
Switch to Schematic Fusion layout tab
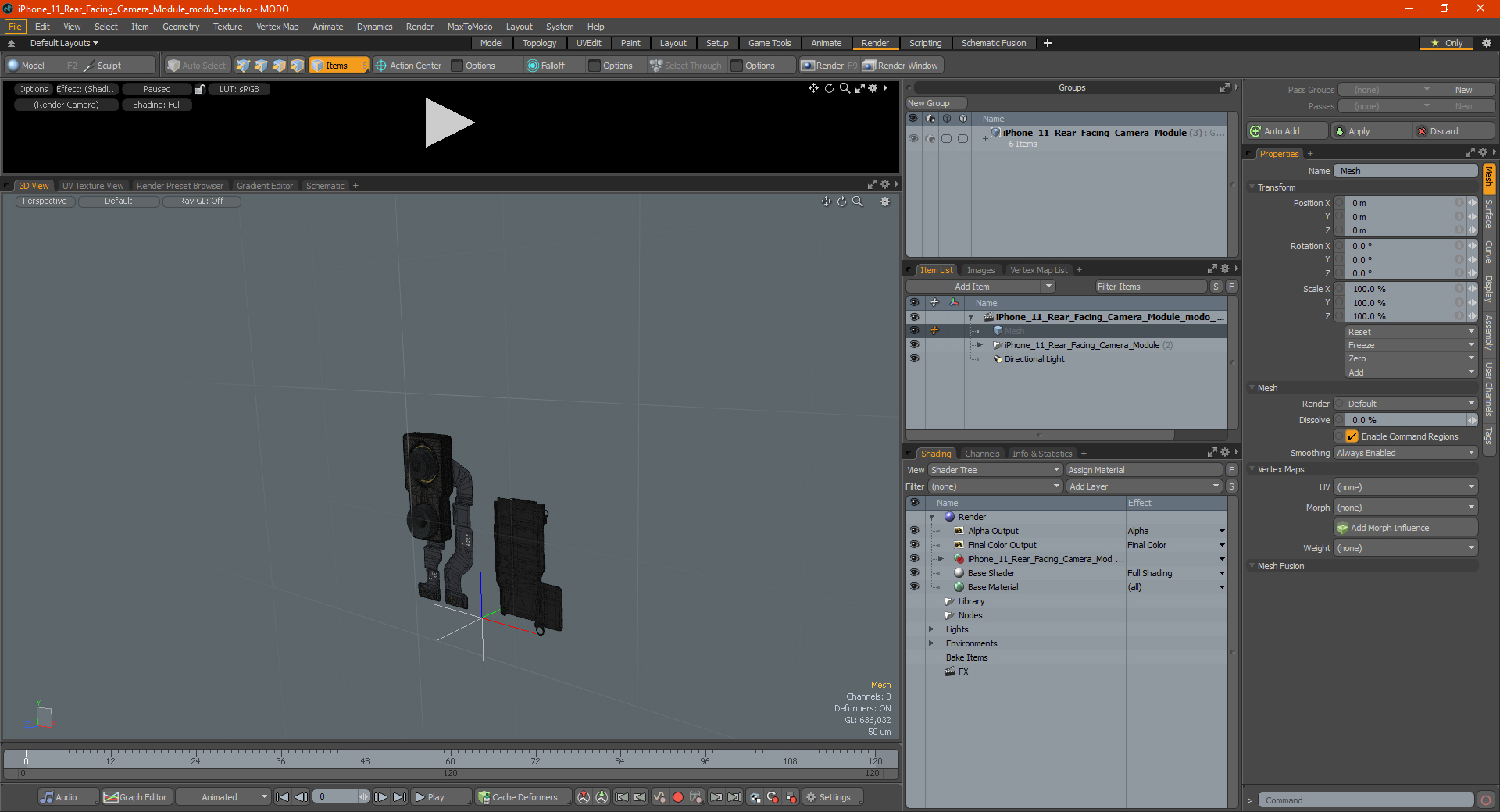tap(994, 43)
